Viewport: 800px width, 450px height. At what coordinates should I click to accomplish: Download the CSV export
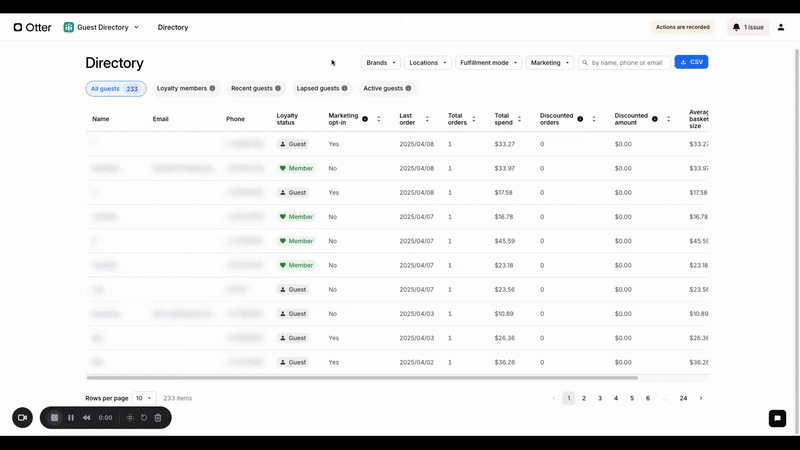(691, 62)
